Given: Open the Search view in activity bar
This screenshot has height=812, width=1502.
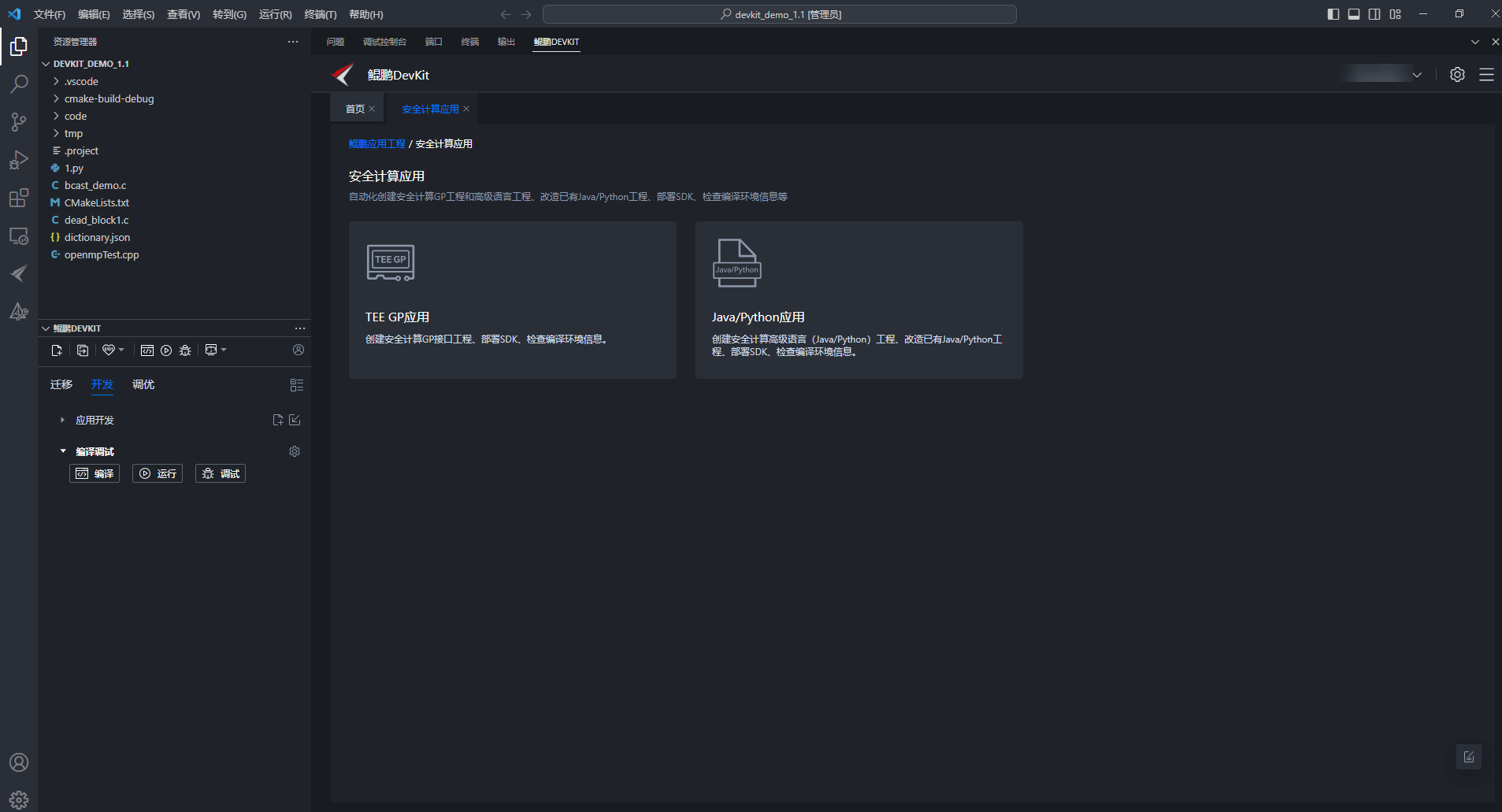Looking at the screenshot, I should [x=19, y=83].
